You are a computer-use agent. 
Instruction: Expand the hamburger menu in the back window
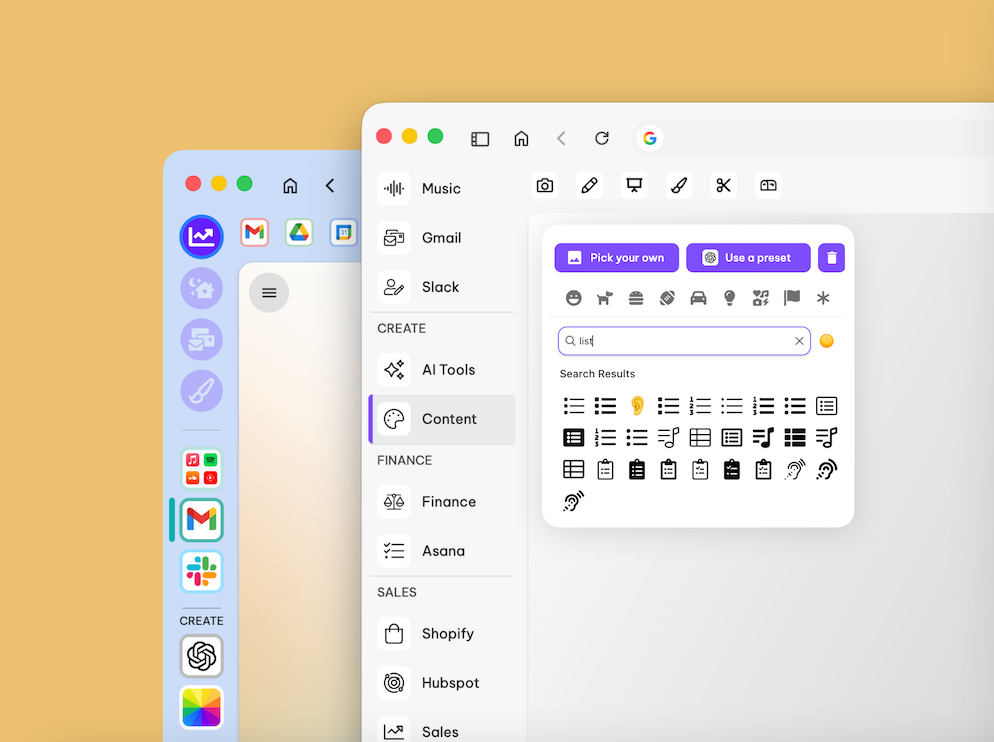tap(268, 292)
